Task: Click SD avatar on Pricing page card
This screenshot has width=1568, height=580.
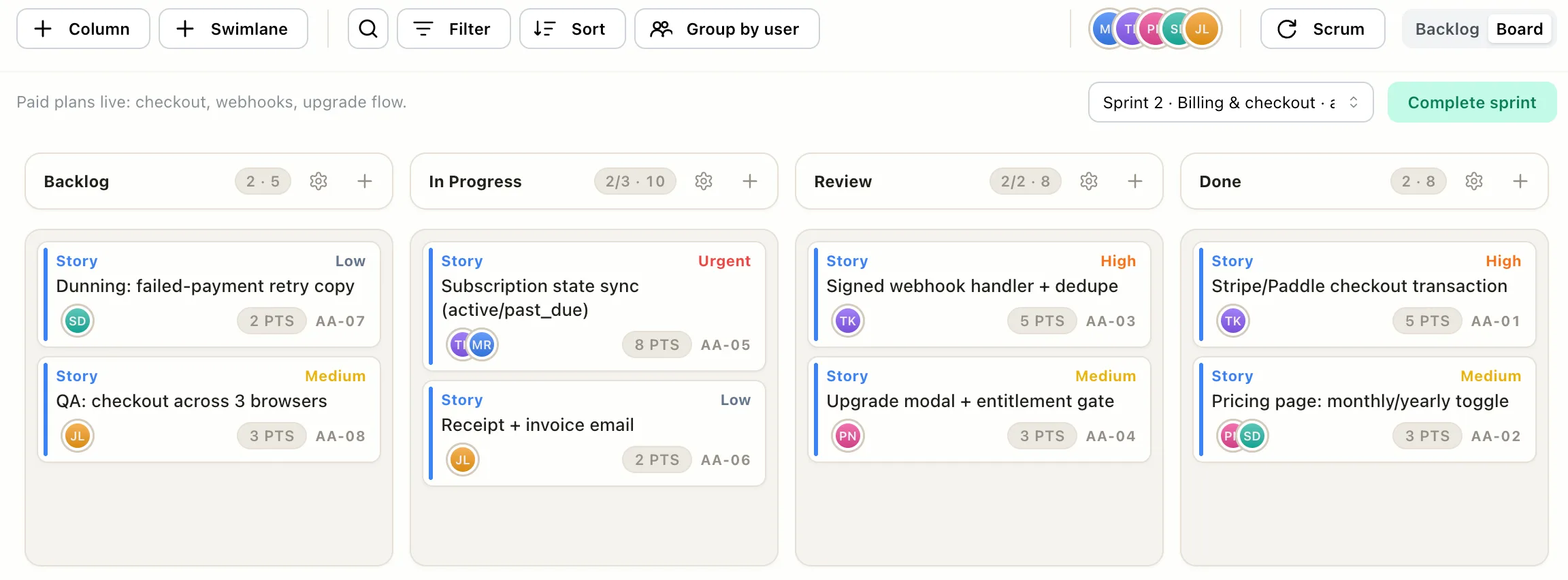Action: (x=1252, y=436)
